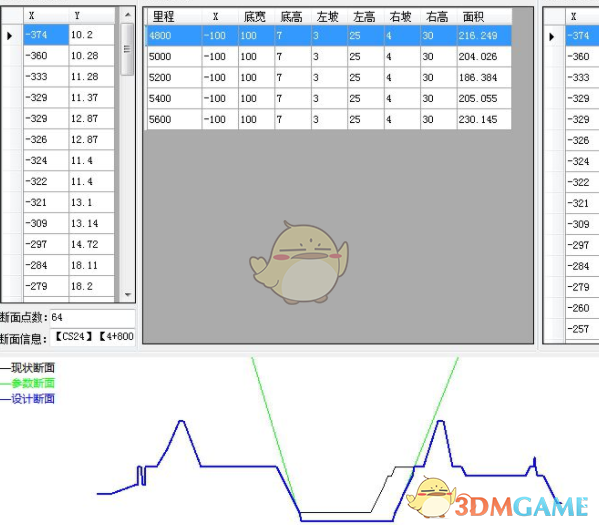The width and height of the screenshot is (599, 525).
Task: Click the 右坡 column header
Action: 402,16
